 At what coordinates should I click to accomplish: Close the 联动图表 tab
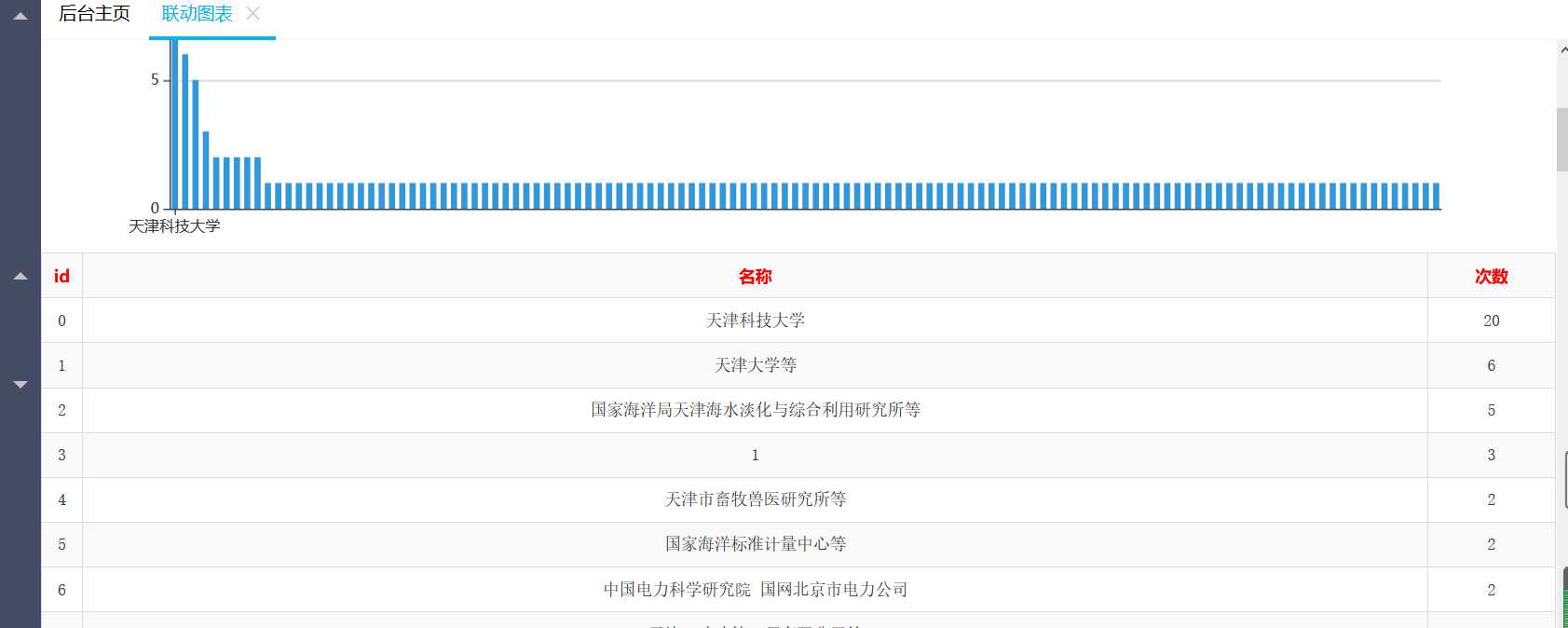(253, 14)
